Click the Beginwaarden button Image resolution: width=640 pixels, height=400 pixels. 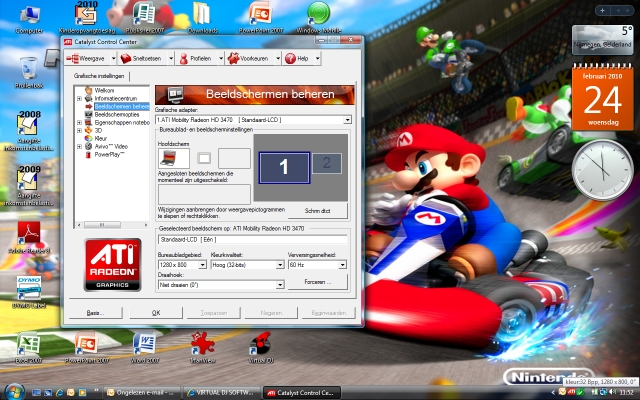click(x=329, y=313)
